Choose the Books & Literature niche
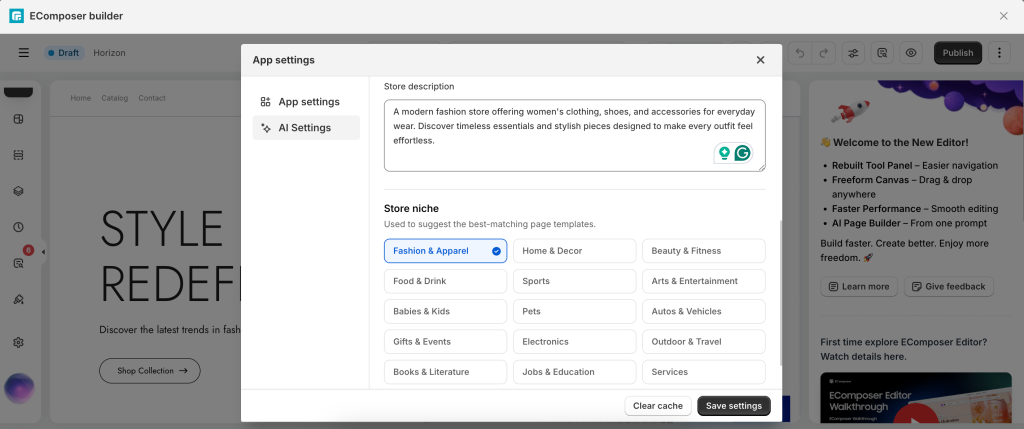 point(445,372)
